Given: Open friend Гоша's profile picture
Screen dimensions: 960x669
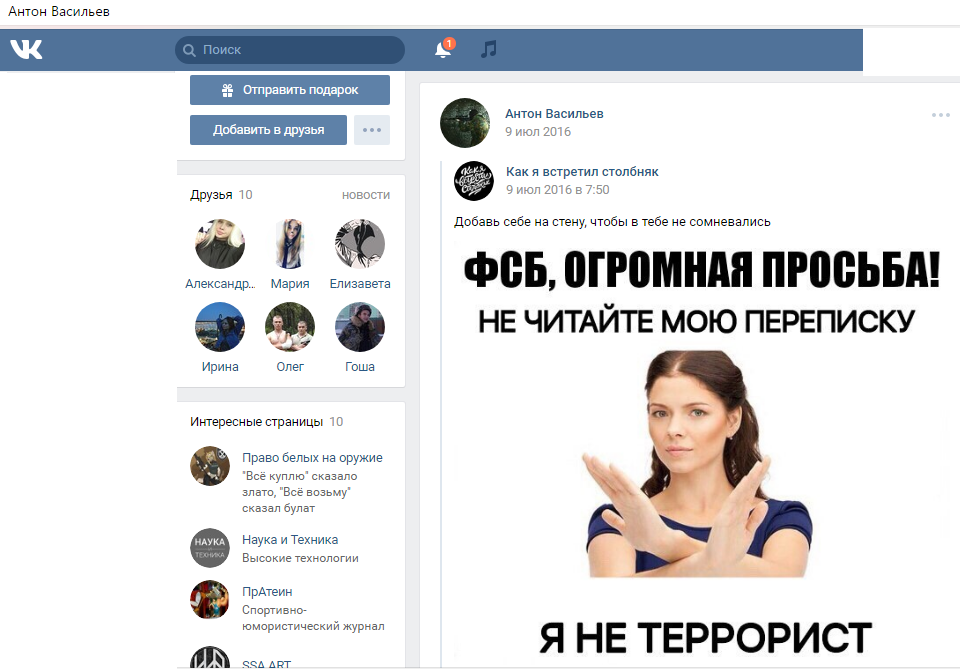Looking at the screenshot, I should [360, 327].
